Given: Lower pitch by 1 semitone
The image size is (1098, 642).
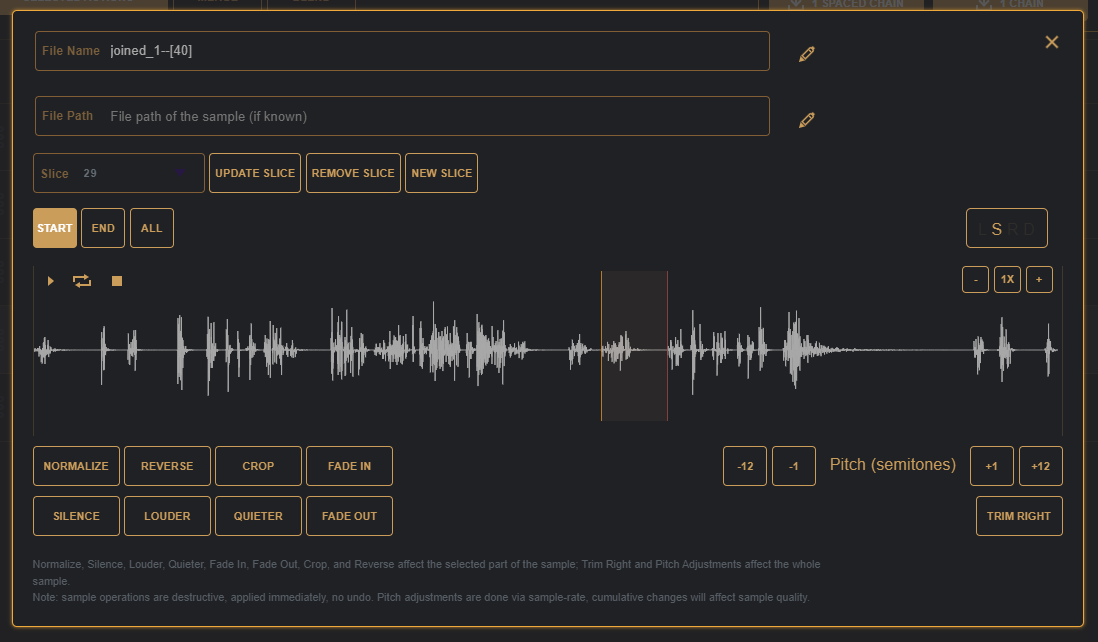Looking at the screenshot, I should tap(794, 466).
